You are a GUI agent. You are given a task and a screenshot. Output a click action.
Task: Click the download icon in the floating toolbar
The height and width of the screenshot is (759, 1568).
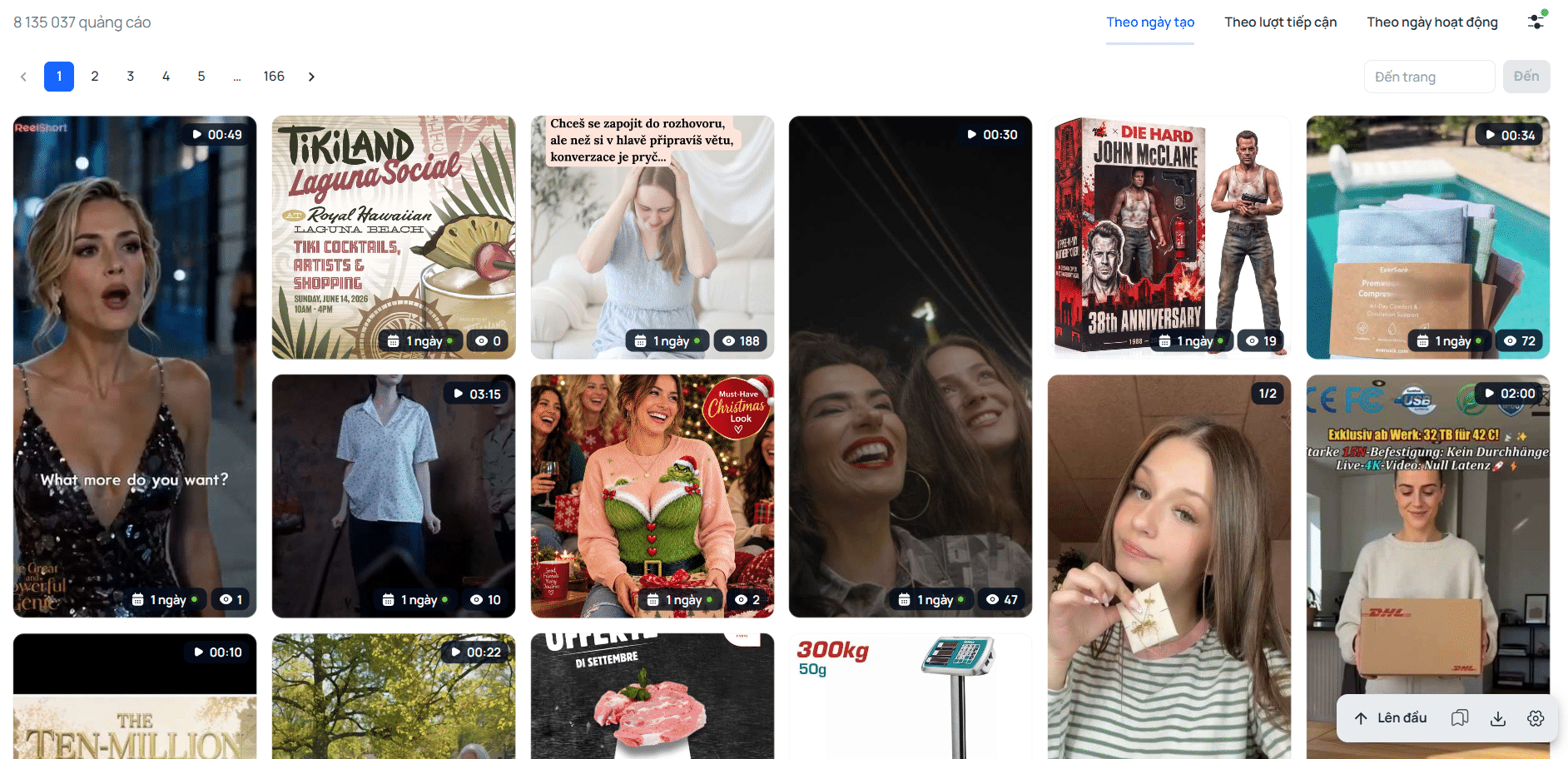point(1498,718)
